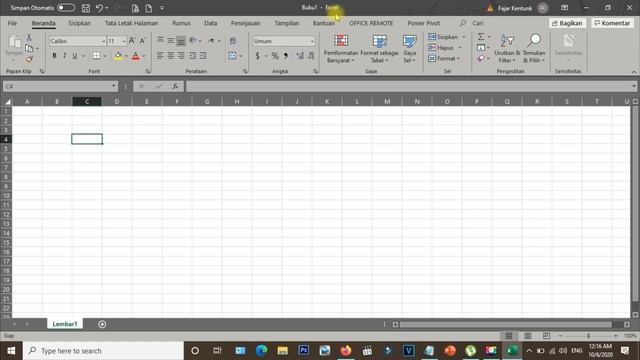This screenshot has width=640, height=360.
Task: Click in the formula bar
Action: tap(408, 86)
